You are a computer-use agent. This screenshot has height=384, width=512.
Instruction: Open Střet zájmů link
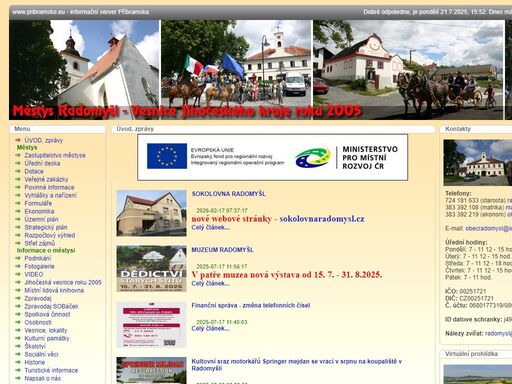tap(40, 243)
